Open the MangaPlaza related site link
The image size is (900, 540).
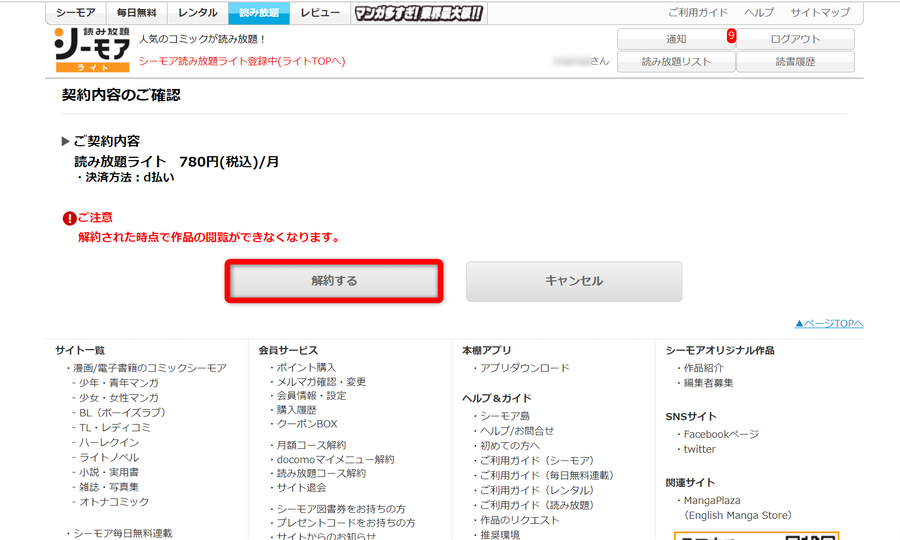click(x=712, y=500)
